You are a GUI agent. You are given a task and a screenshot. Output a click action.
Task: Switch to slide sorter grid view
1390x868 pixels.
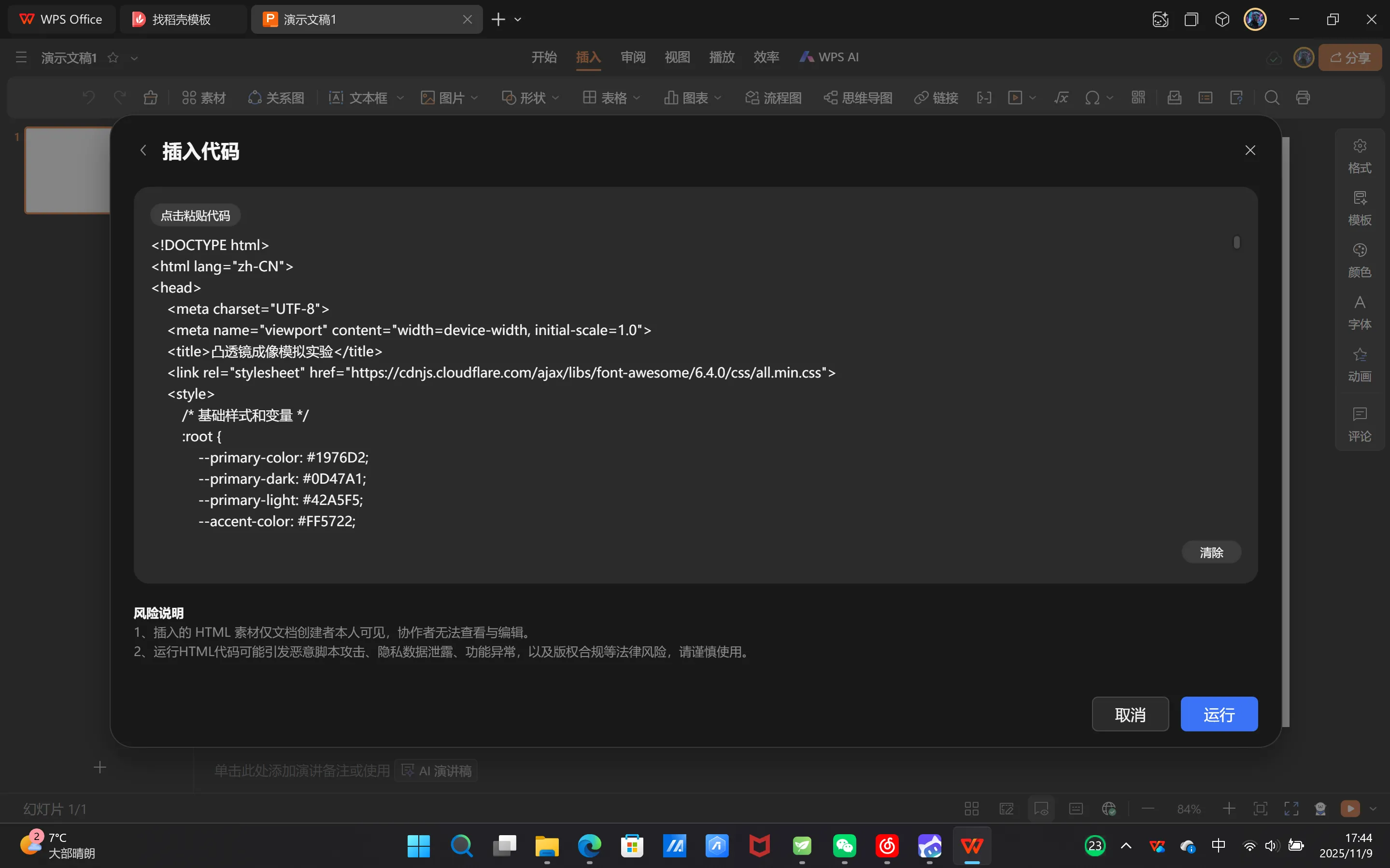point(971,808)
